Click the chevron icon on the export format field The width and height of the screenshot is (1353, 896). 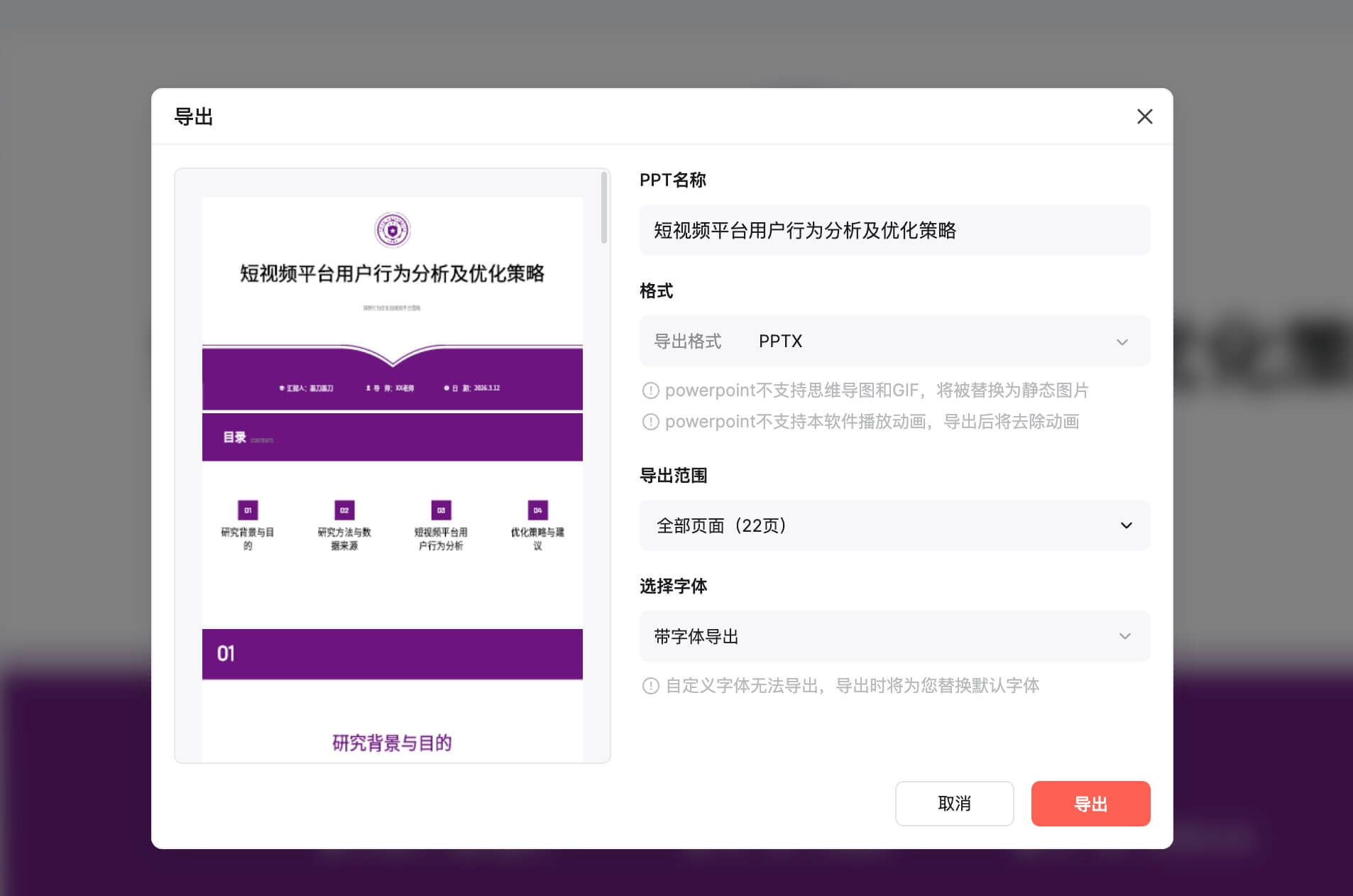pos(1122,342)
